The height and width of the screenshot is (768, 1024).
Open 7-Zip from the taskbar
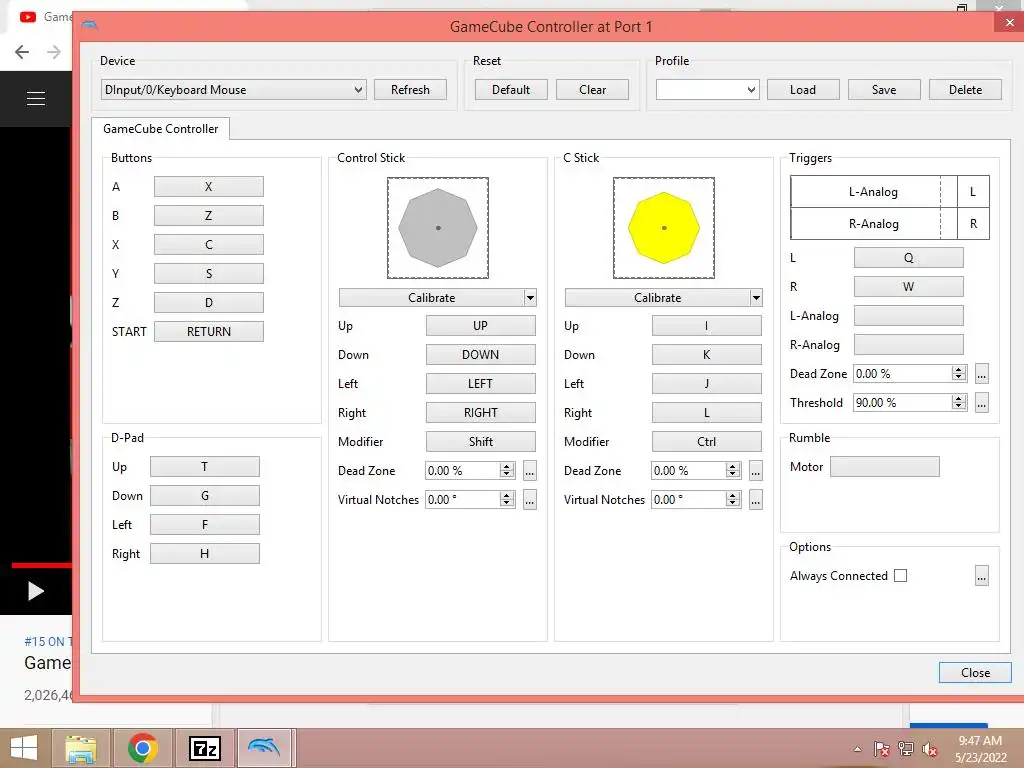click(x=204, y=748)
